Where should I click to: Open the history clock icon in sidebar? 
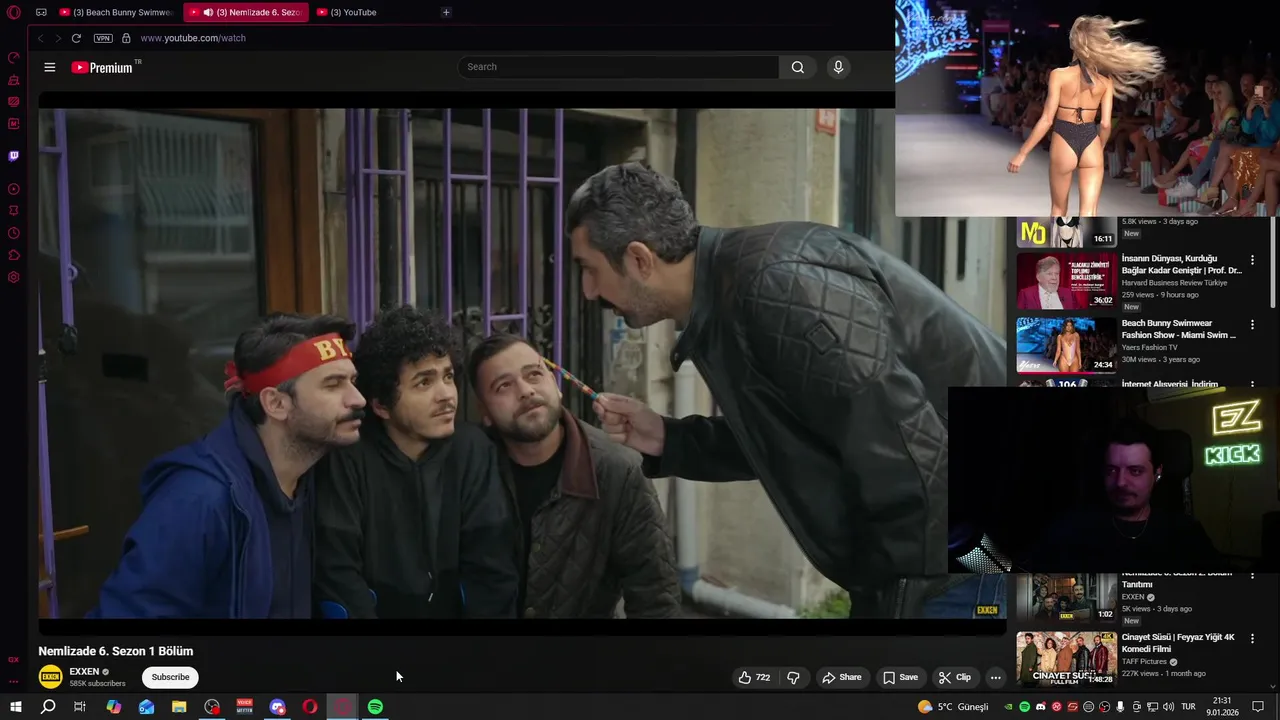14,233
